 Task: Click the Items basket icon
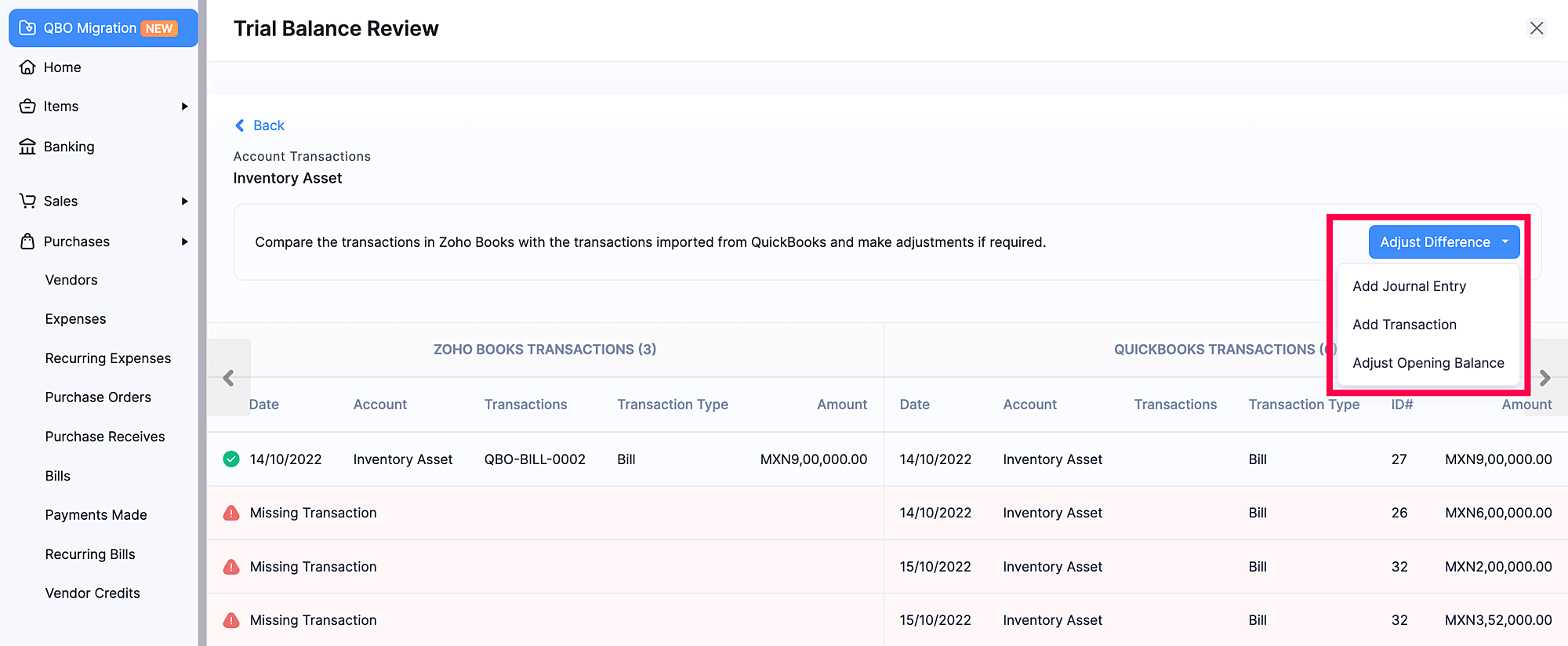point(27,107)
